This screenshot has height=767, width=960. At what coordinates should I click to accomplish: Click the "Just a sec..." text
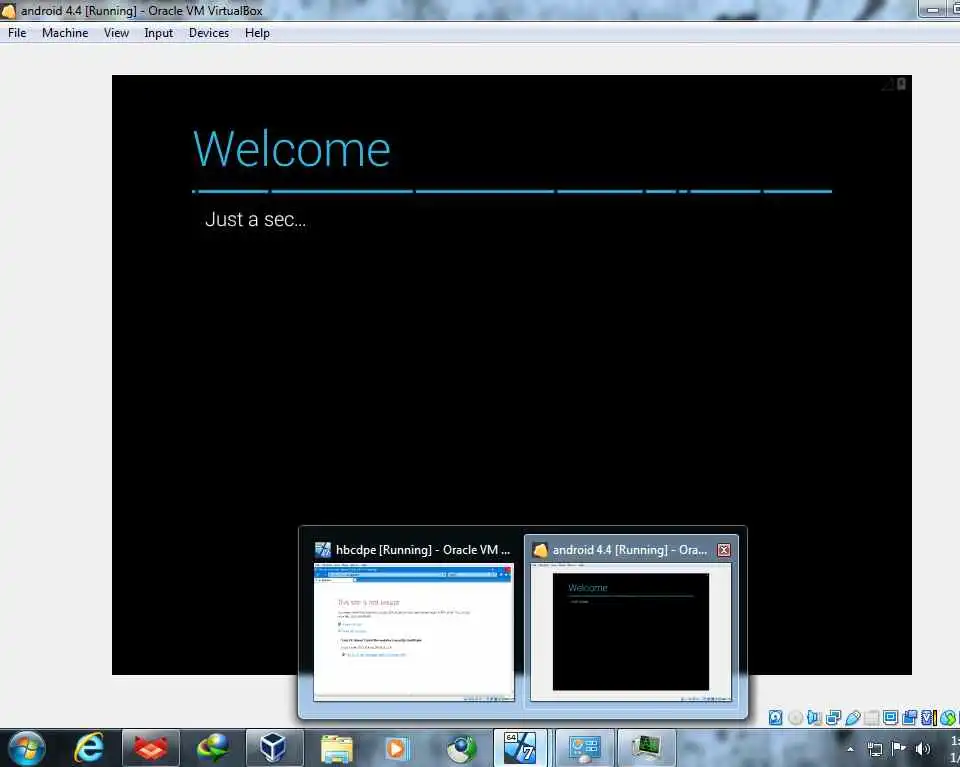(255, 219)
